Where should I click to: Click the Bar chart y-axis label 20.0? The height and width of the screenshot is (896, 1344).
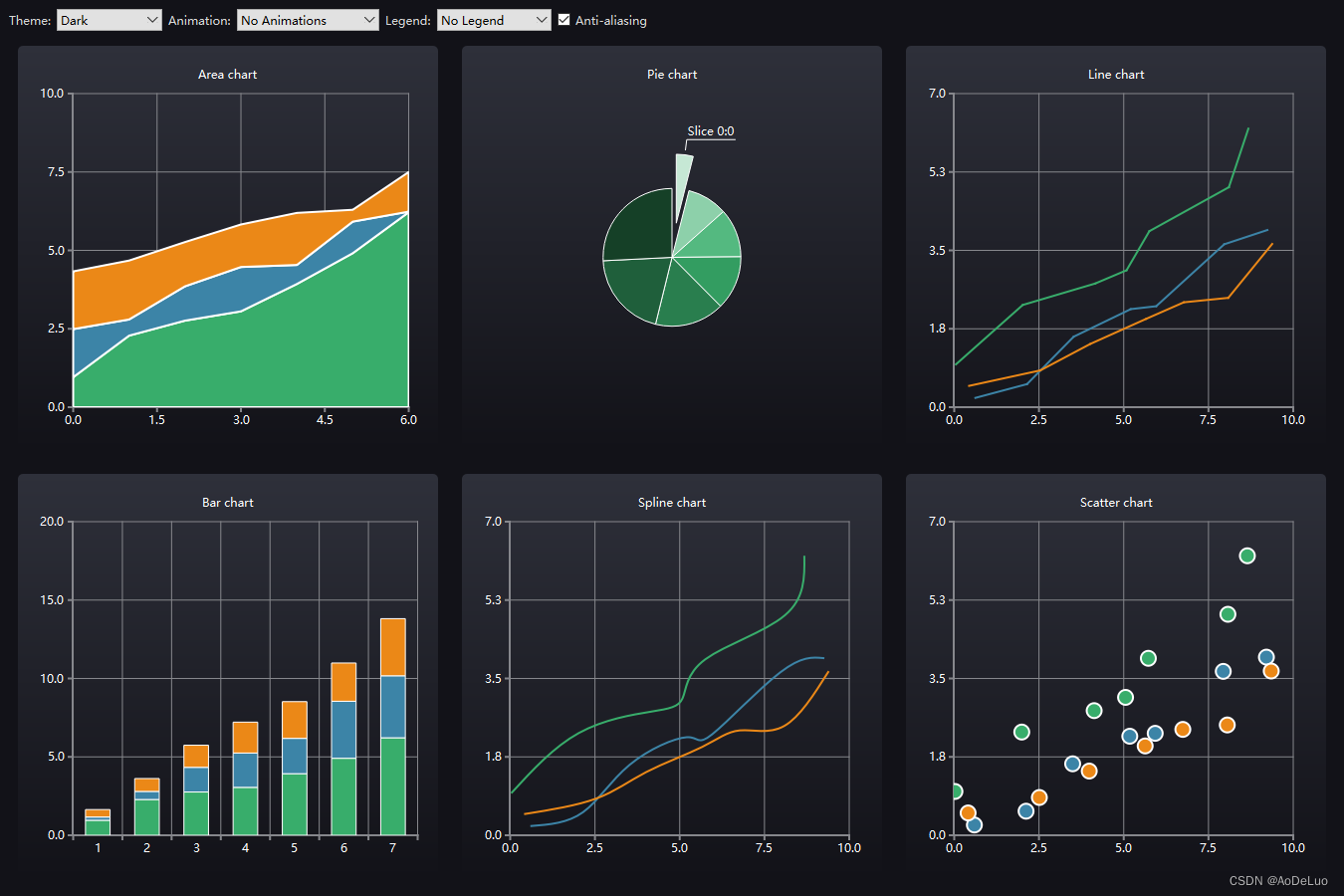pyautogui.click(x=52, y=522)
